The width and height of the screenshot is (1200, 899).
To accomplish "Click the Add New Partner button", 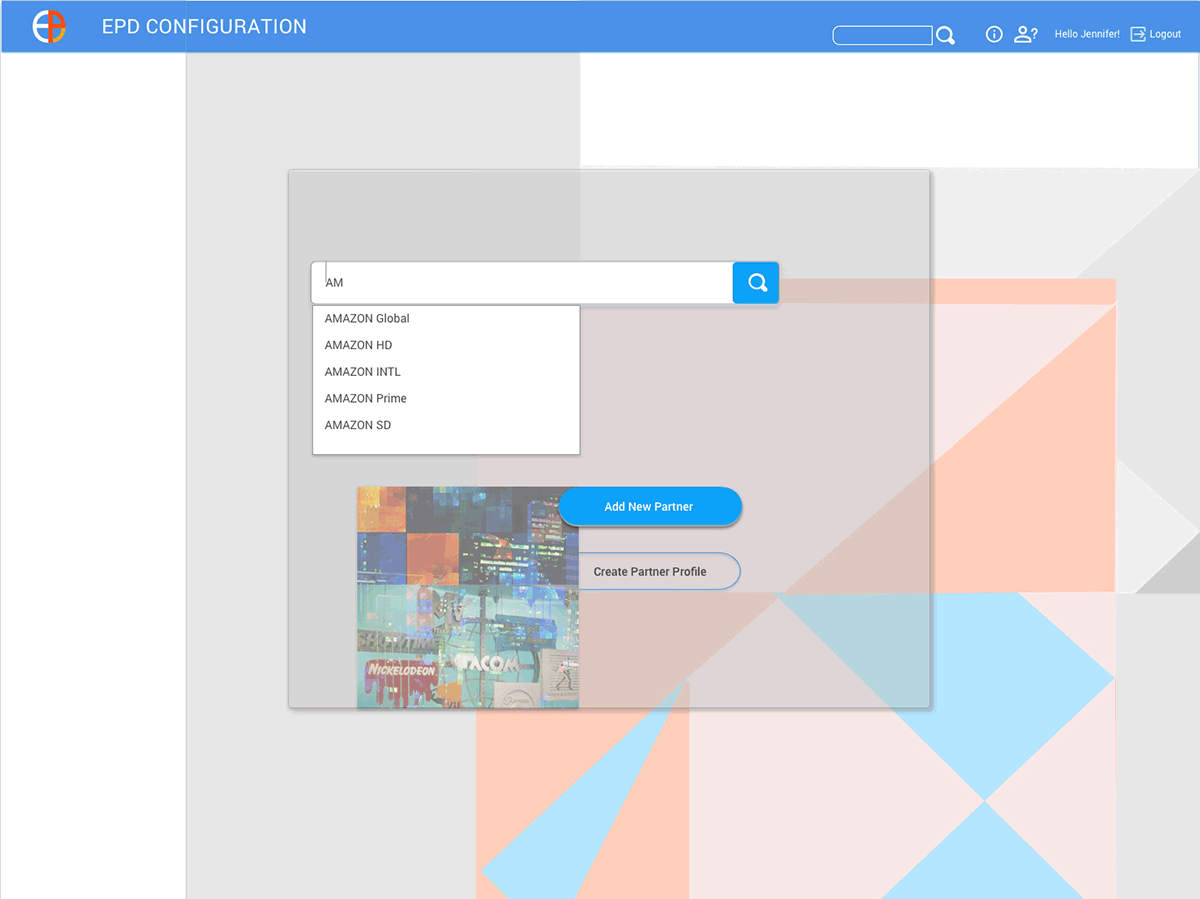I will click(650, 507).
